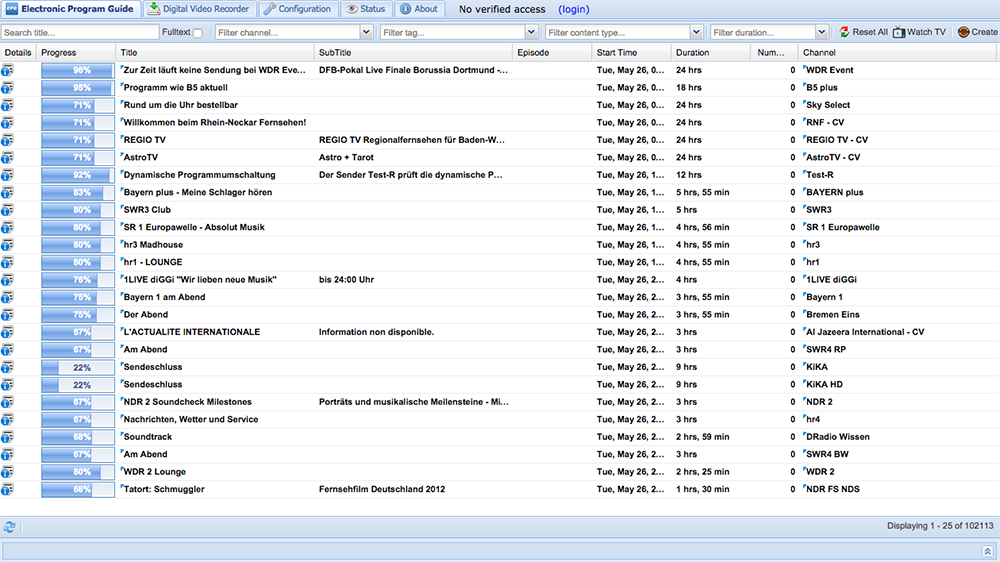This screenshot has height=562, width=1000.
Task: Open details icon for NDR 2 Soundcheck row
Action: click(x=7, y=403)
